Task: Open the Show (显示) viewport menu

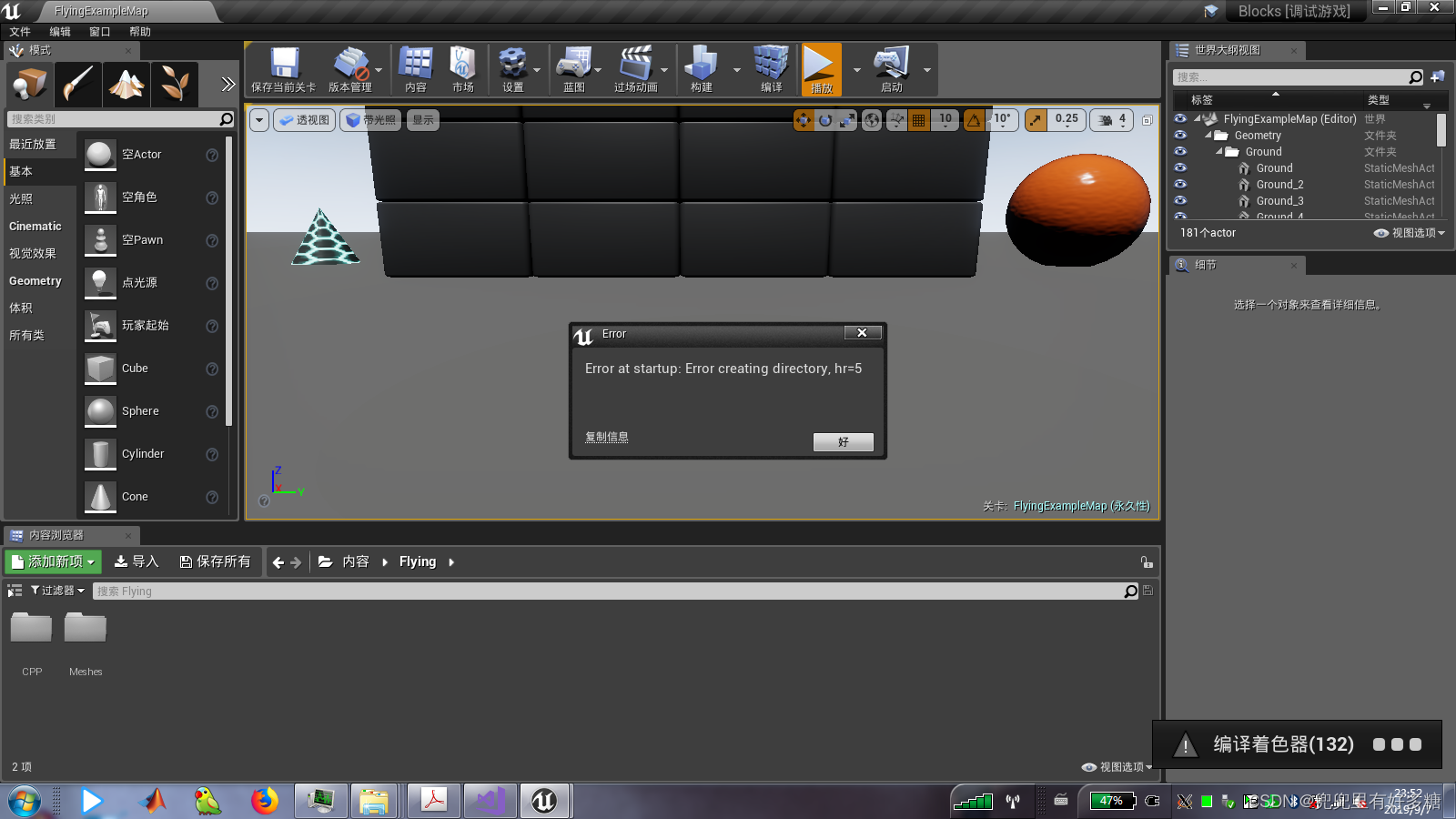Action: [423, 120]
